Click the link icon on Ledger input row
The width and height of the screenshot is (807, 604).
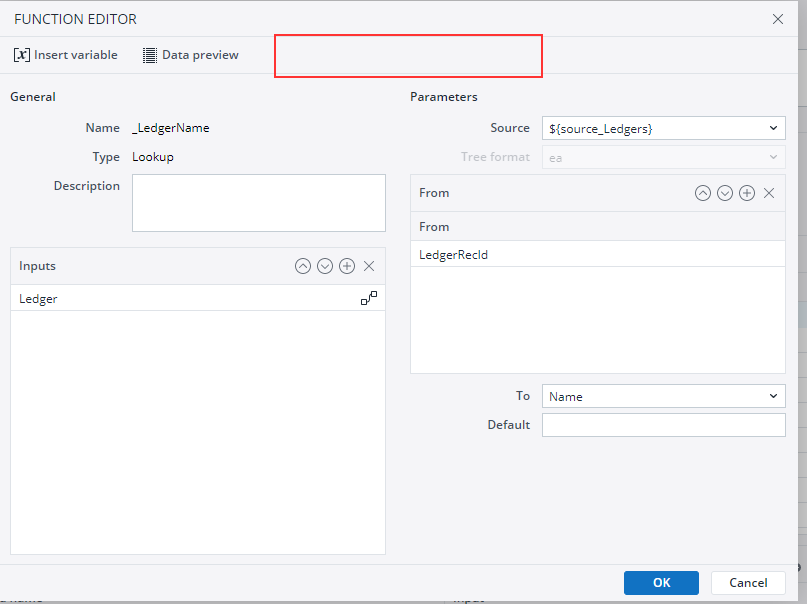click(369, 298)
